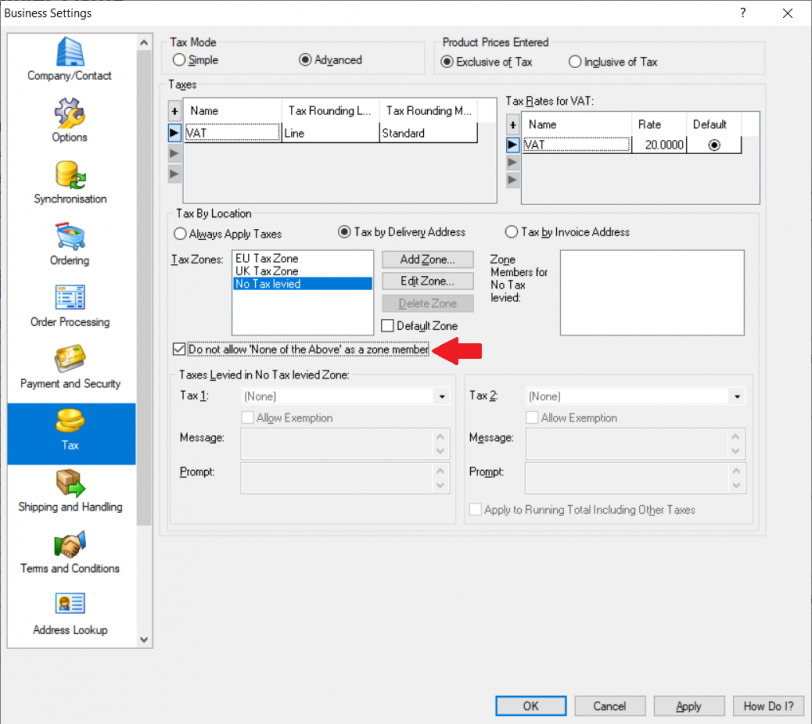Viewport: 812px width, 724px height.
Task: Choose Inclusive of Tax pricing option
Action: (x=575, y=62)
